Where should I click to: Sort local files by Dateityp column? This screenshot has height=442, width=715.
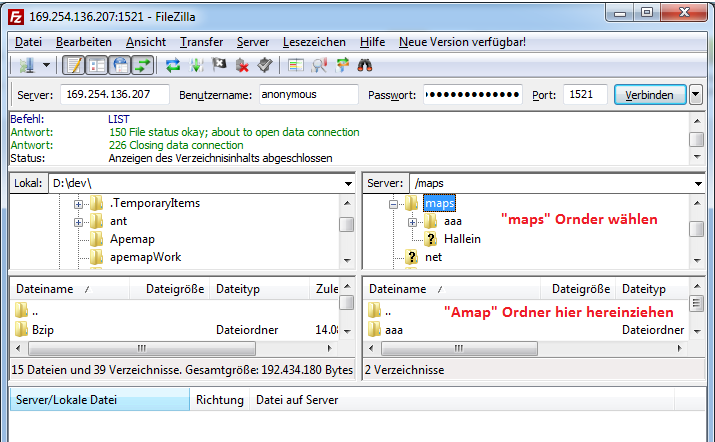pos(260,289)
